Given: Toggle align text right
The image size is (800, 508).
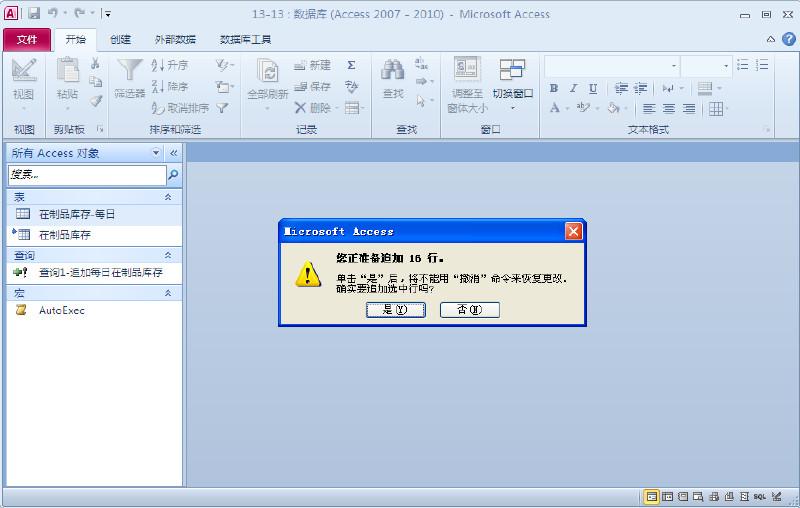Looking at the screenshot, I should pos(689,108).
